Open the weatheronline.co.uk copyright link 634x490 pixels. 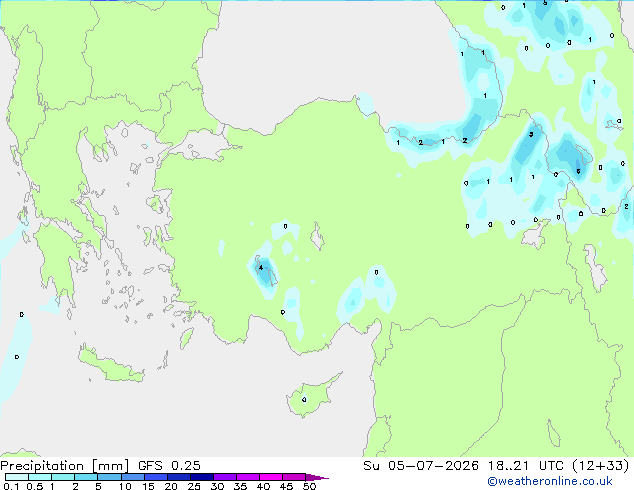click(550, 481)
